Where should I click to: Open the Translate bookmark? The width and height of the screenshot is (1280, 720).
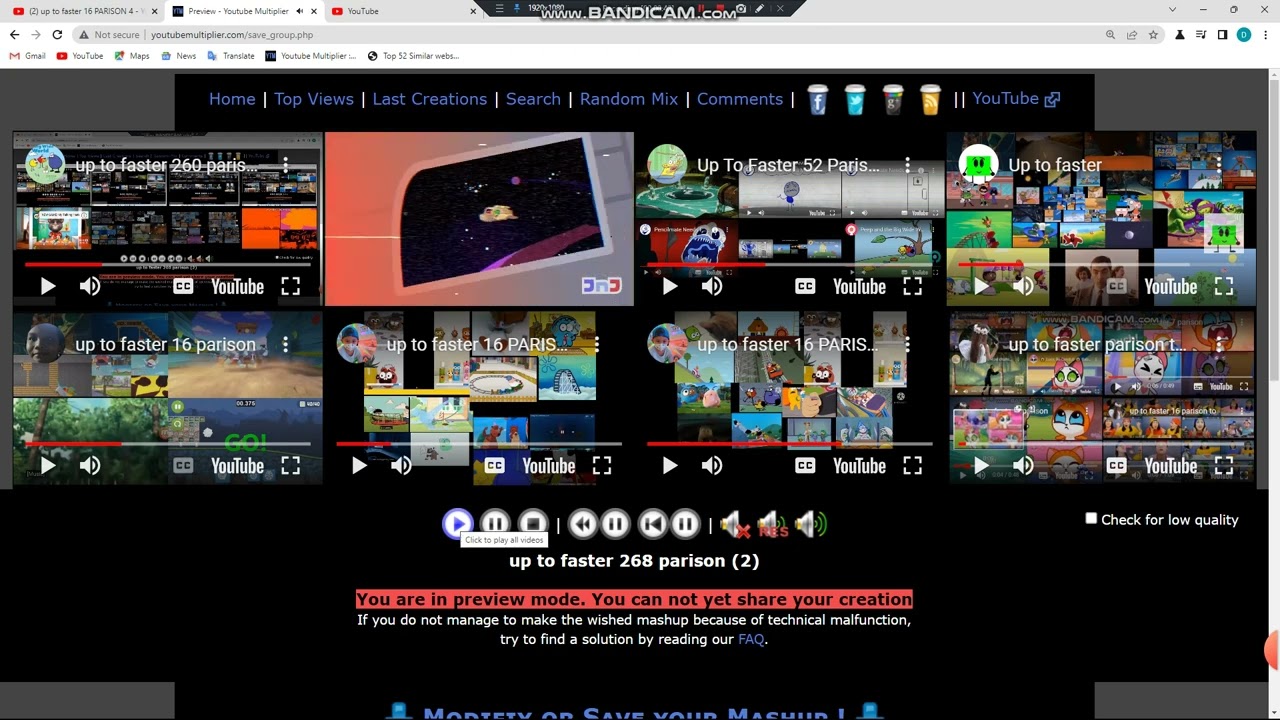230,56
